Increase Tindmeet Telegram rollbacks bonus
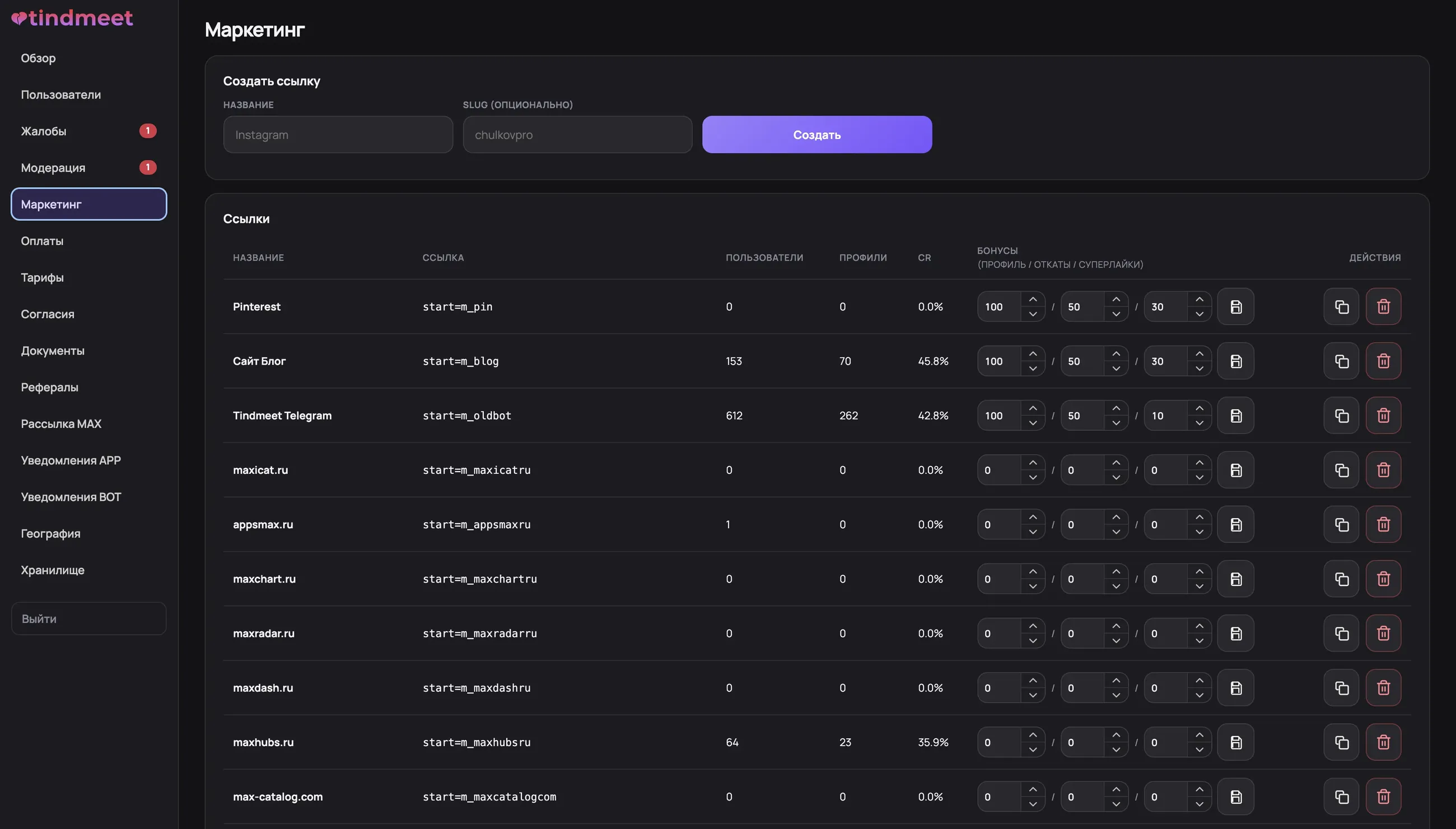1456x829 pixels. click(x=1116, y=408)
